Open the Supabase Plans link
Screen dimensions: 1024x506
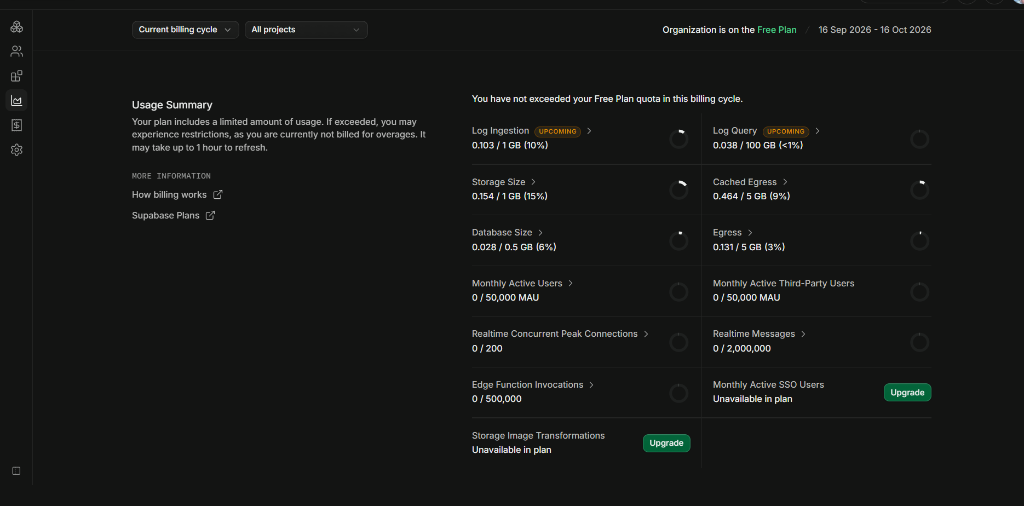pyautogui.click(x=165, y=215)
